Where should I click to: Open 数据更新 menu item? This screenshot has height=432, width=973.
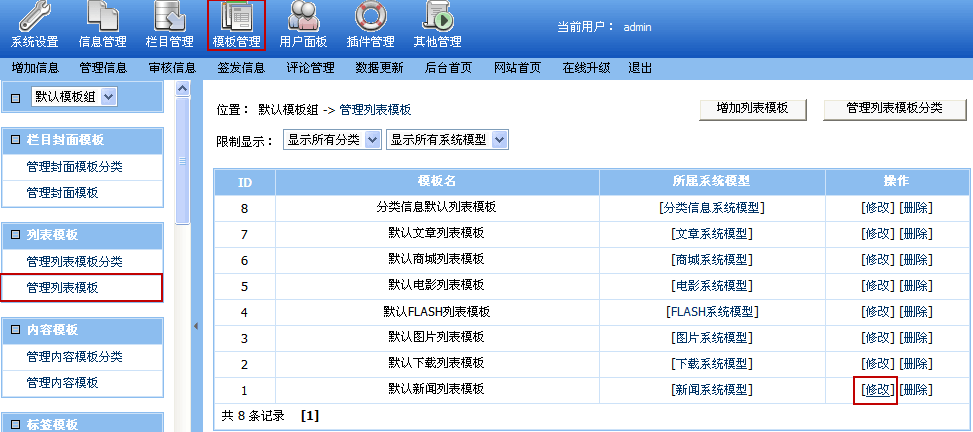pos(379,68)
